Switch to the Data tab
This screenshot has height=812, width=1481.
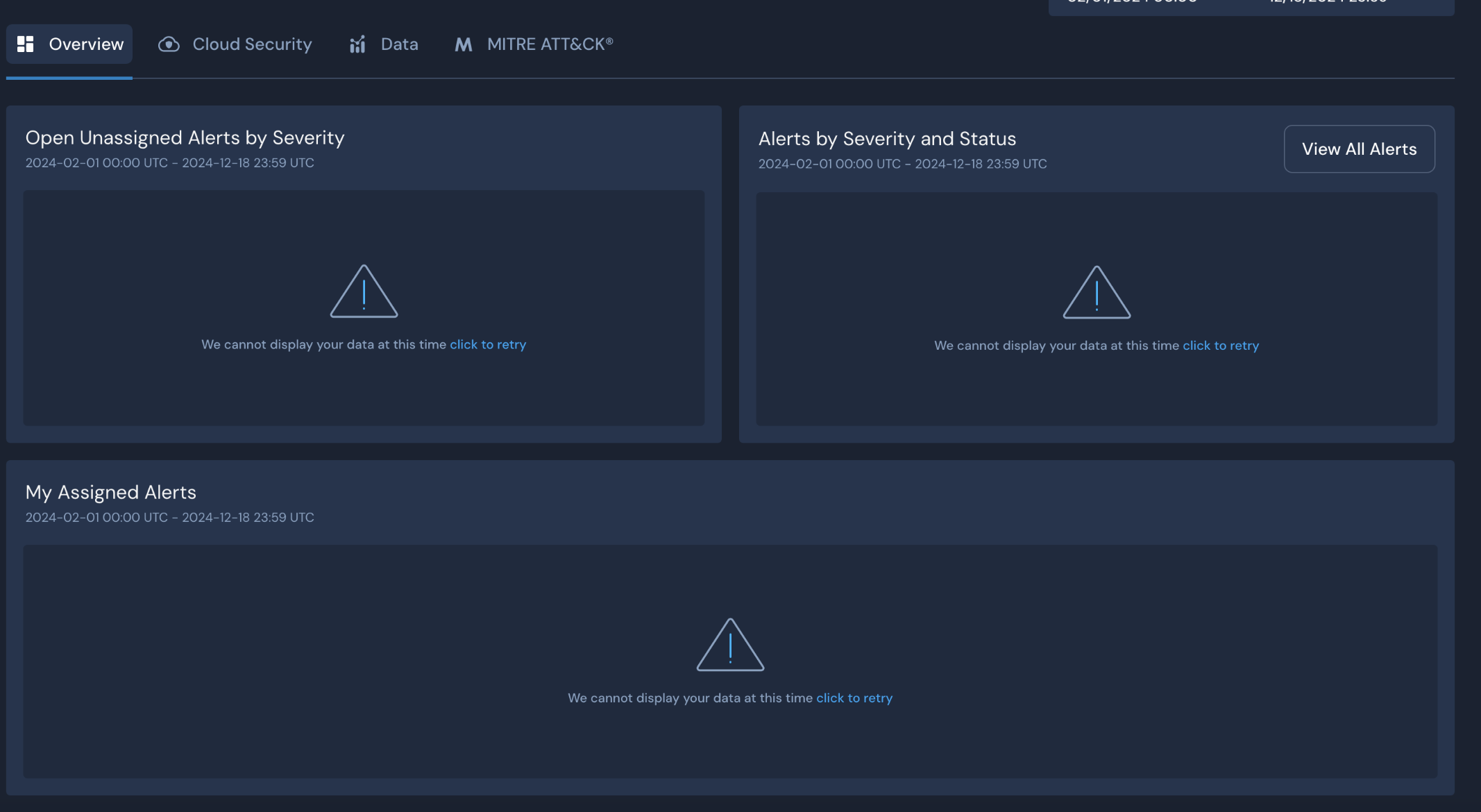click(399, 44)
